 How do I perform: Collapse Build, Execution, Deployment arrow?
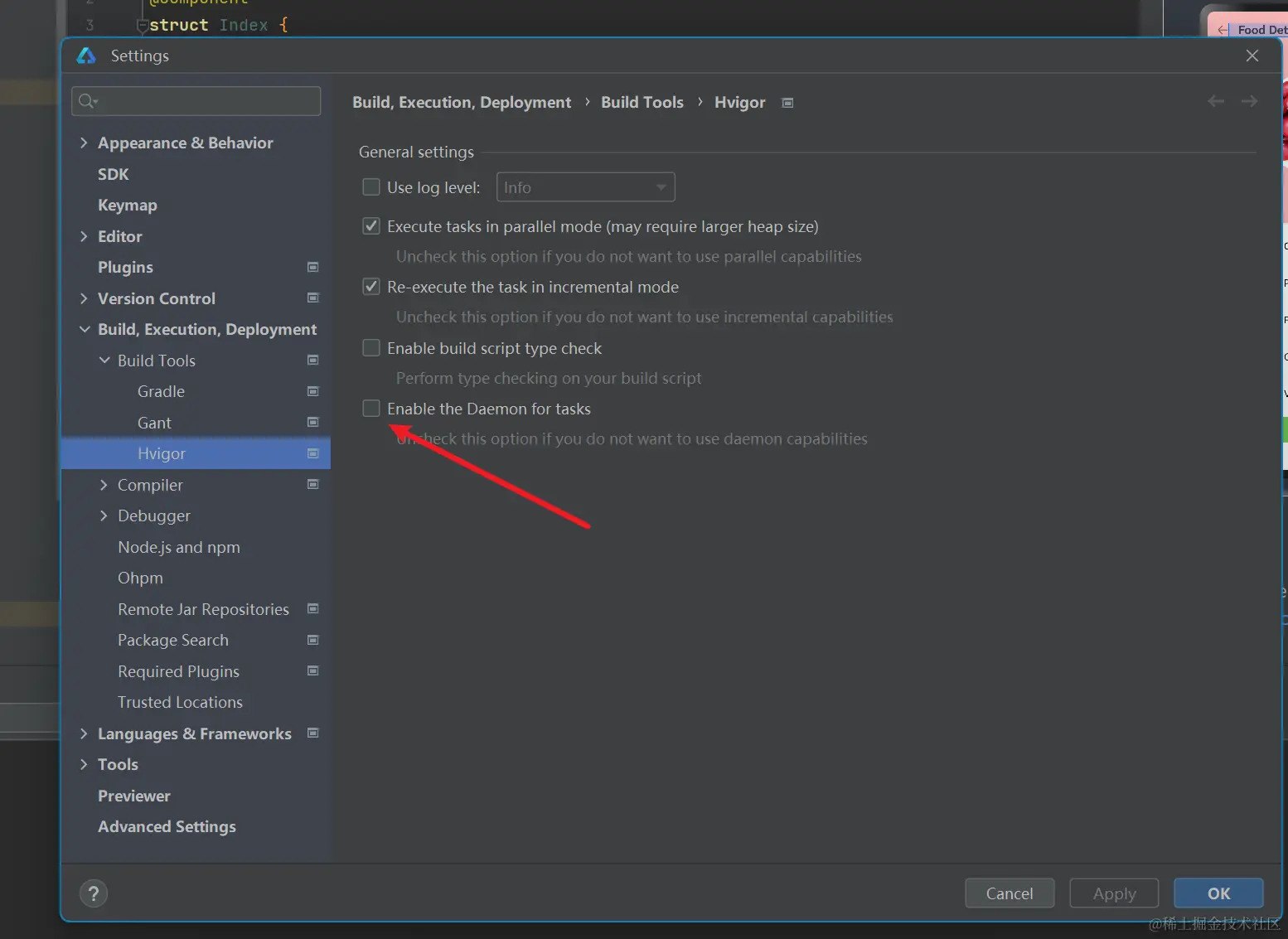(x=85, y=329)
